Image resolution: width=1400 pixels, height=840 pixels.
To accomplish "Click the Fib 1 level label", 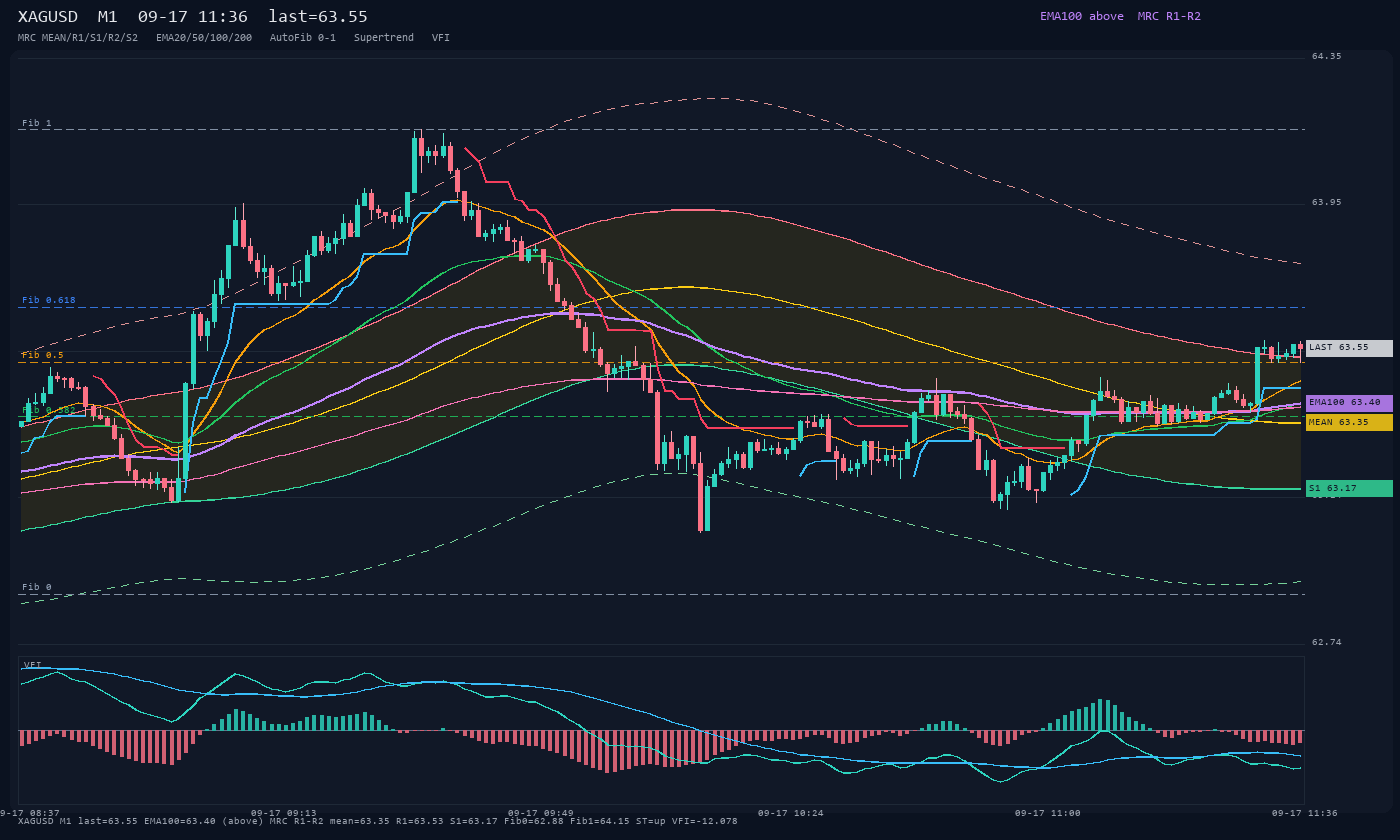I will (37, 123).
